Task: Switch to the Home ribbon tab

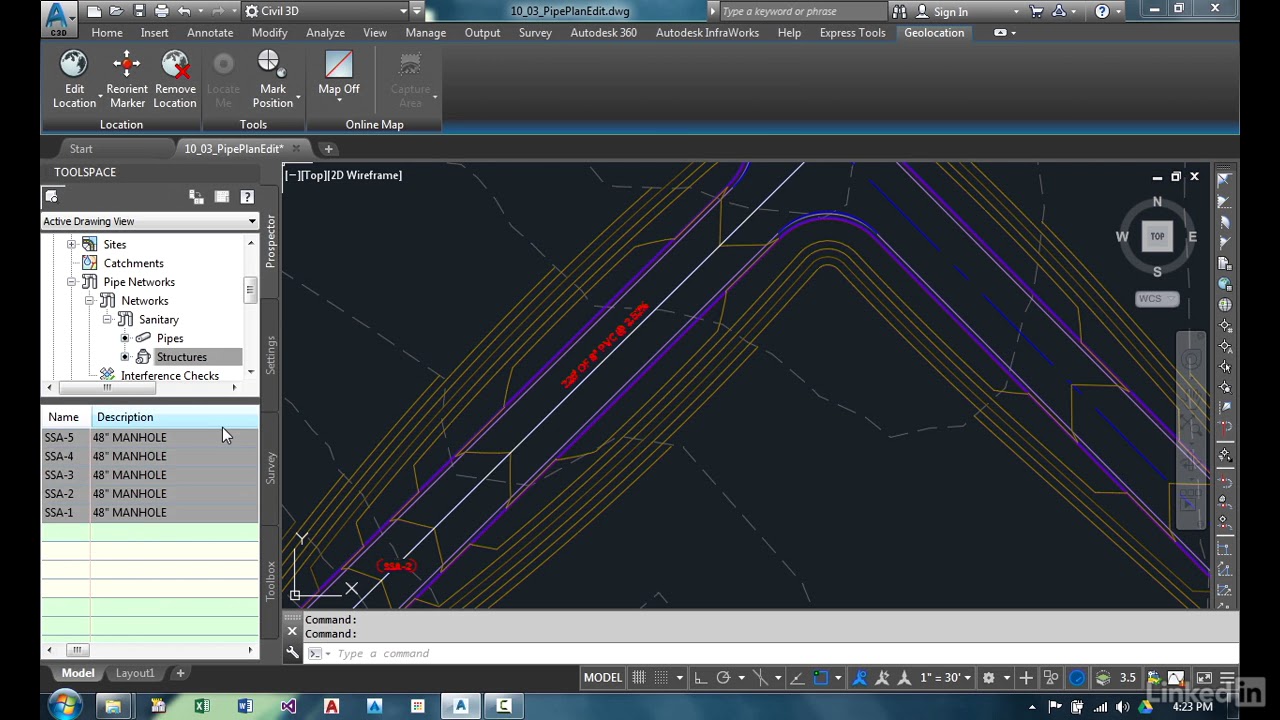Action: [x=107, y=33]
